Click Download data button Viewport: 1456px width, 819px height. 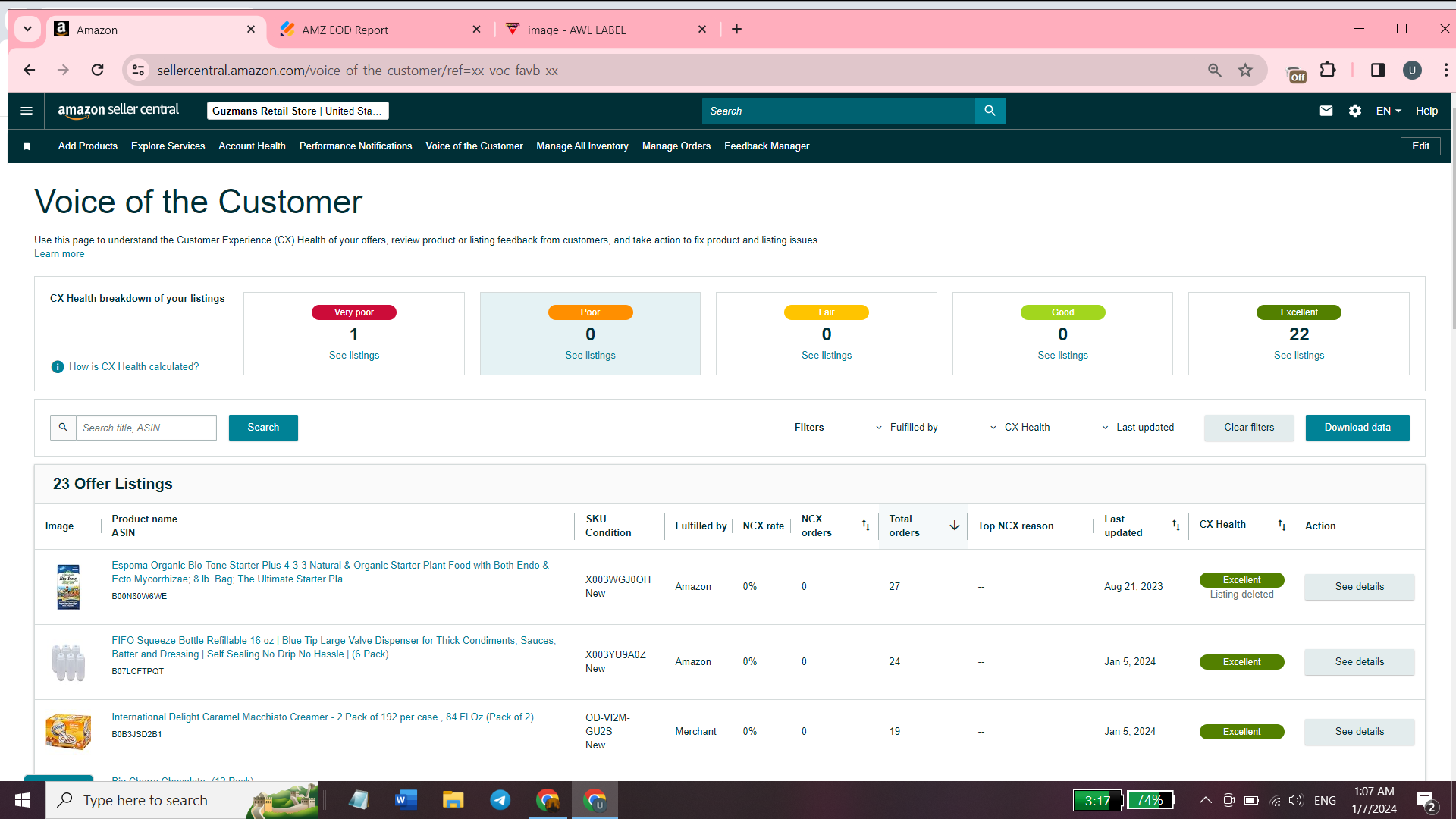point(1357,428)
